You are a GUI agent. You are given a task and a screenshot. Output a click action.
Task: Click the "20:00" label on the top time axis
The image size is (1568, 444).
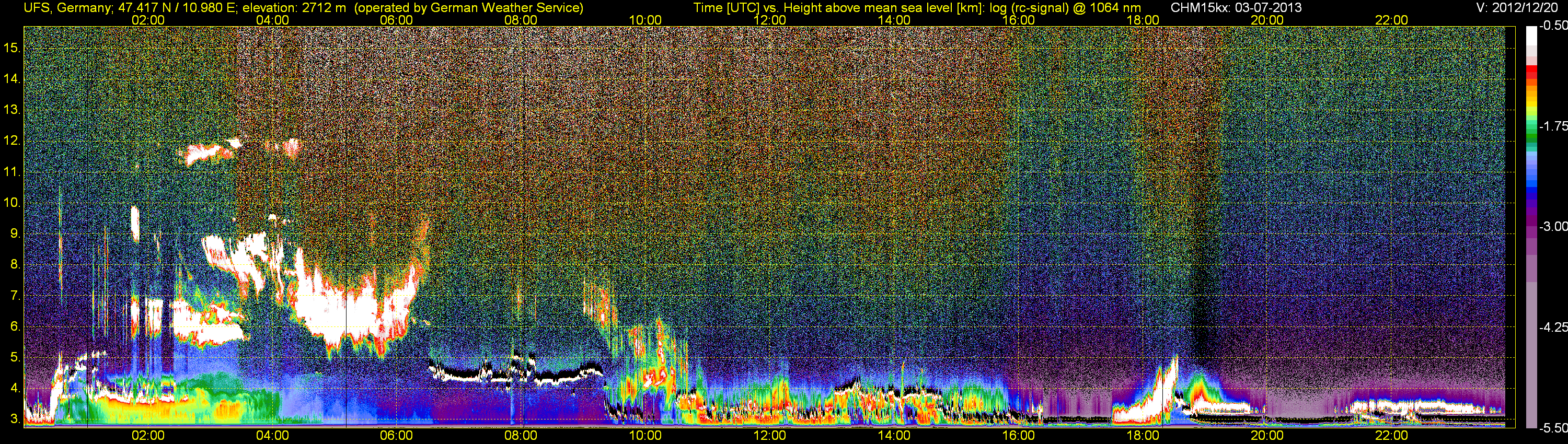pyautogui.click(x=1267, y=20)
